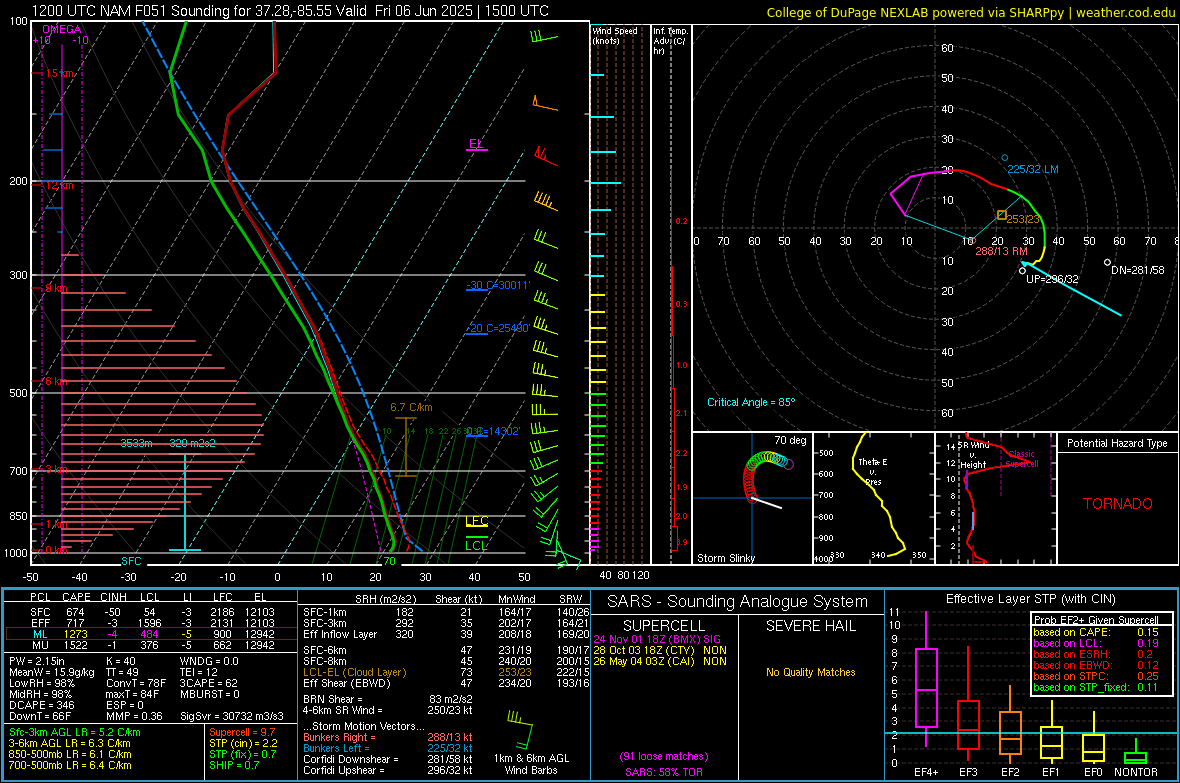Click the SigSvr = 30732 m3/s3 value

pyautogui.click(x=232, y=716)
